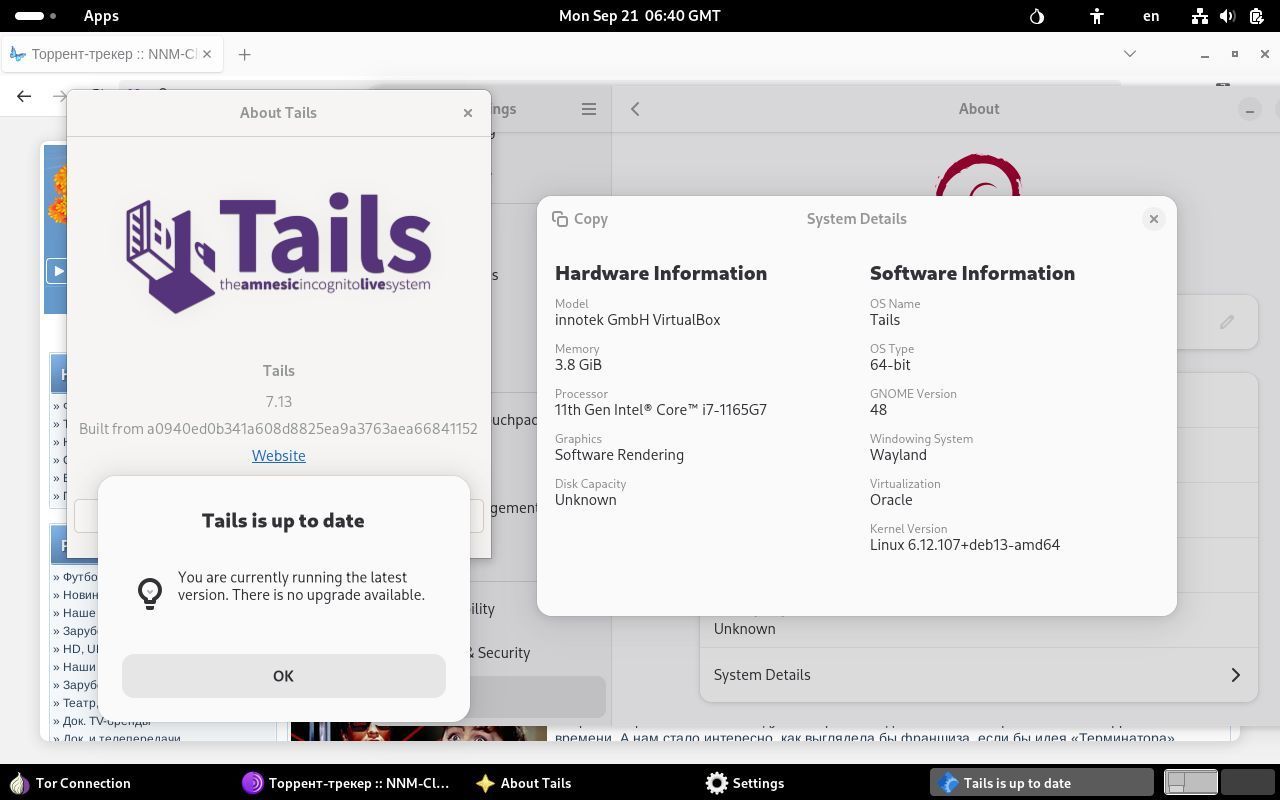Click OK in the up to date dialog

tap(283, 676)
